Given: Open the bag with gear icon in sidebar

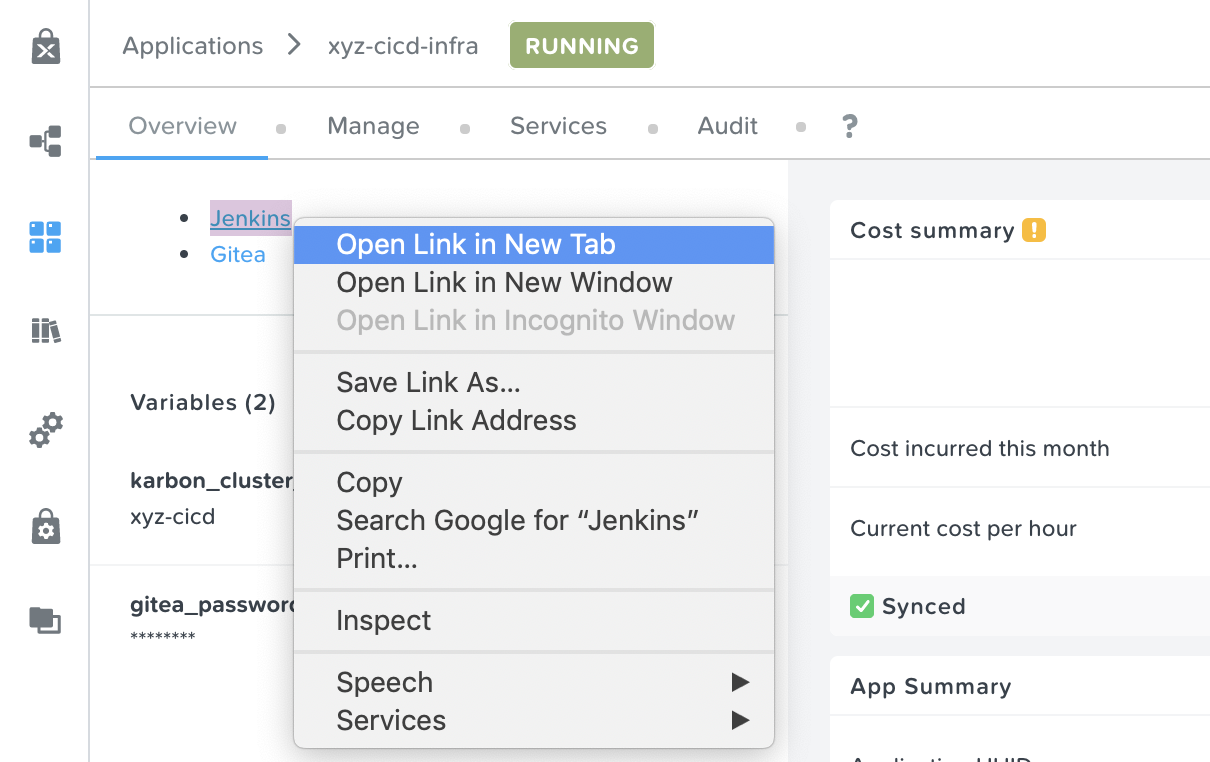Looking at the screenshot, I should coord(45,525).
